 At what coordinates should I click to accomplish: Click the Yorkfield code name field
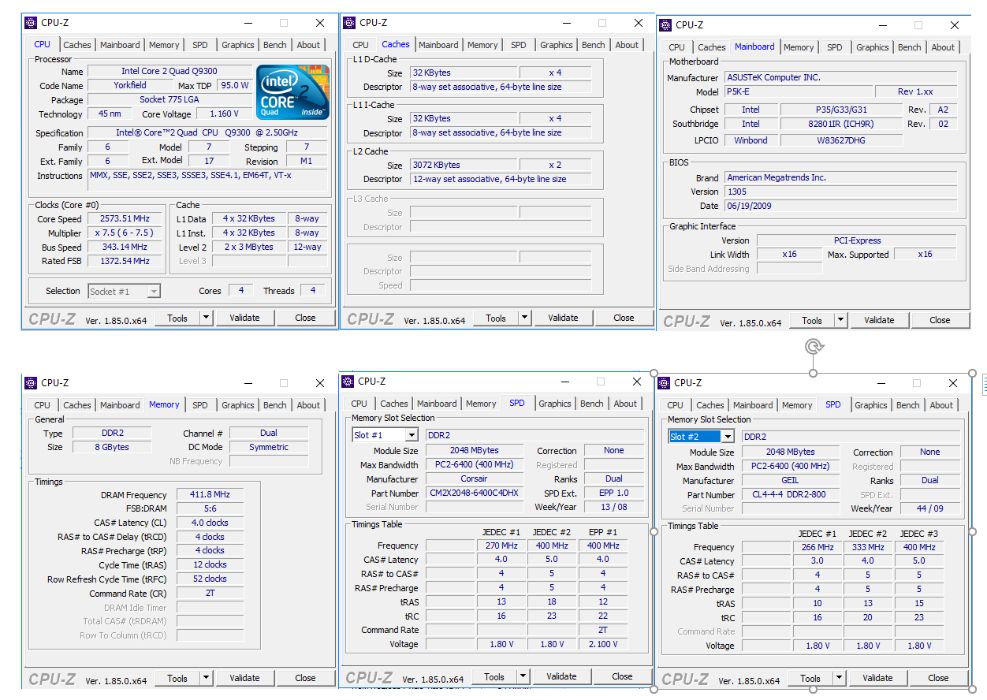tap(130, 85)
